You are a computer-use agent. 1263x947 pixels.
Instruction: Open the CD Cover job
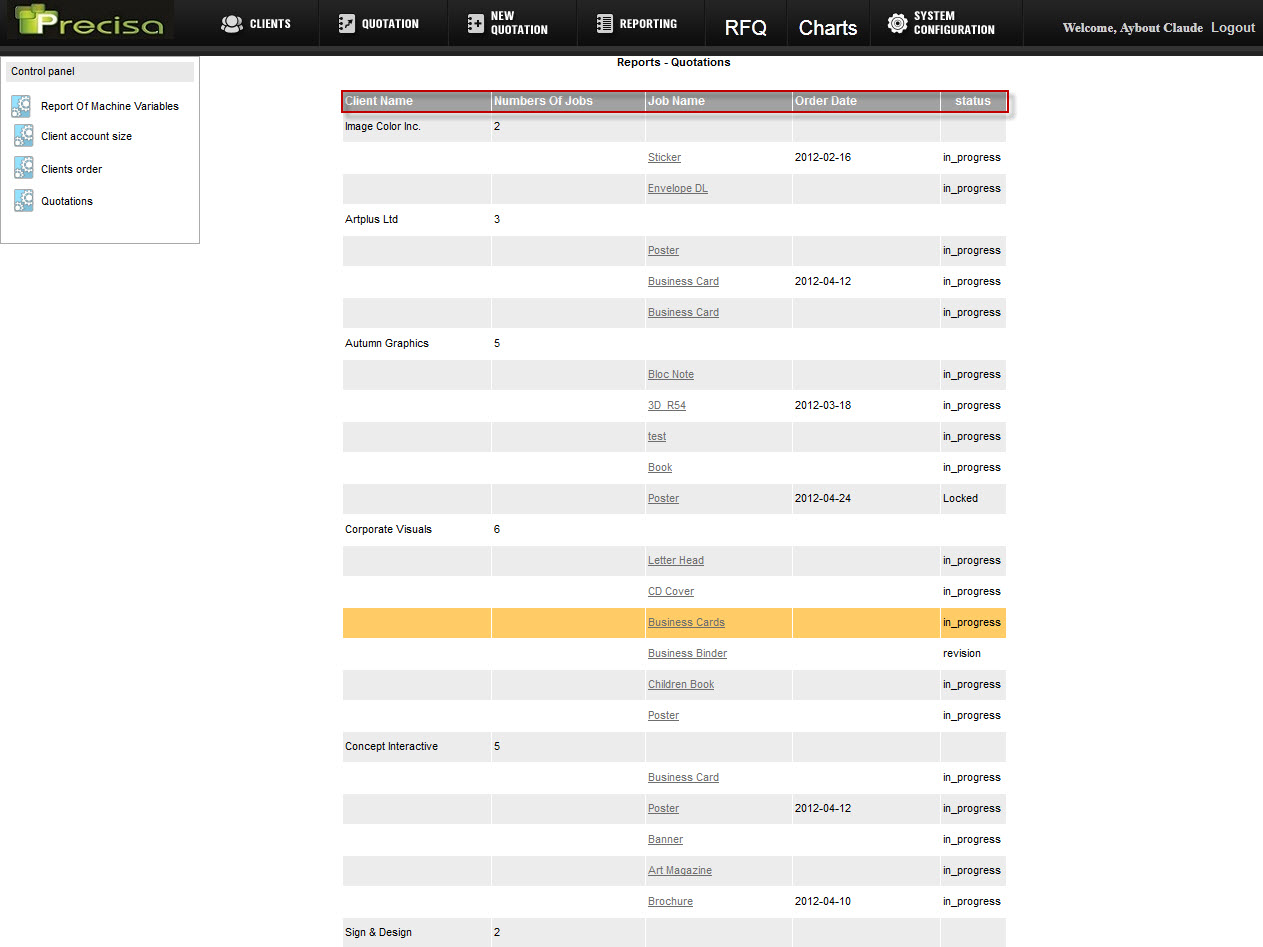[671, 591]
